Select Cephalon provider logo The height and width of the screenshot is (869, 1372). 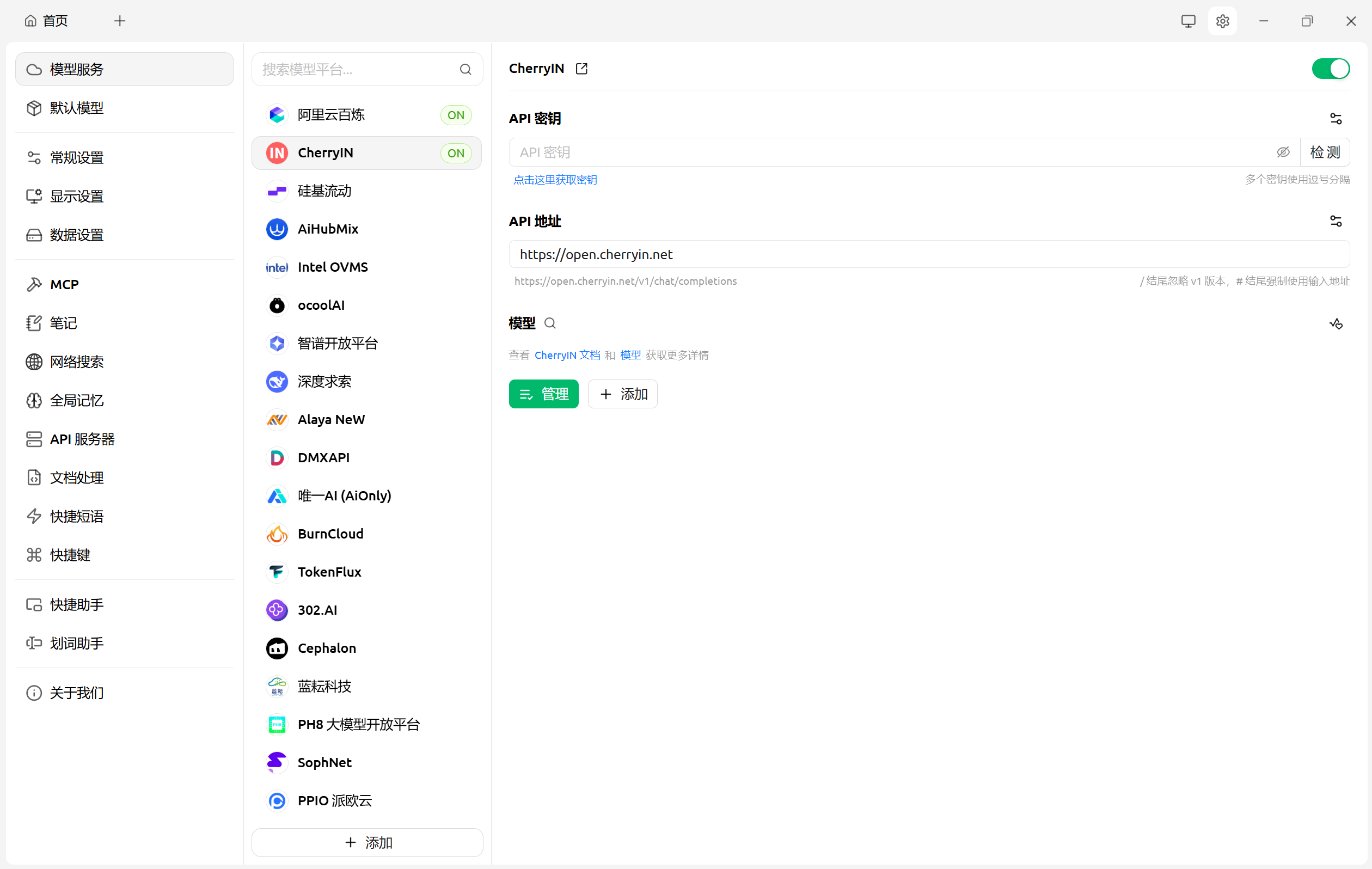(x=277, y=648)
